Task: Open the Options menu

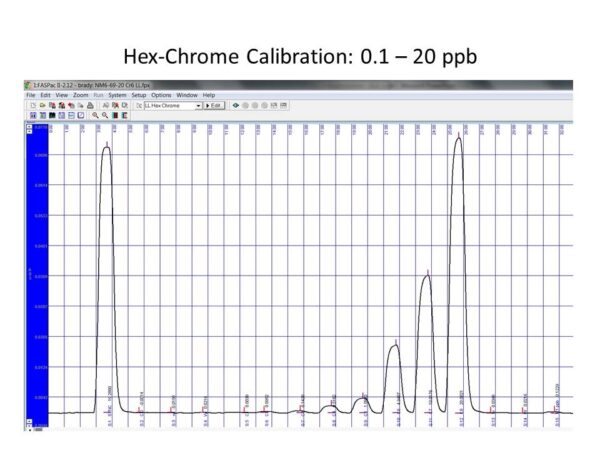Action: pos(161,95)
